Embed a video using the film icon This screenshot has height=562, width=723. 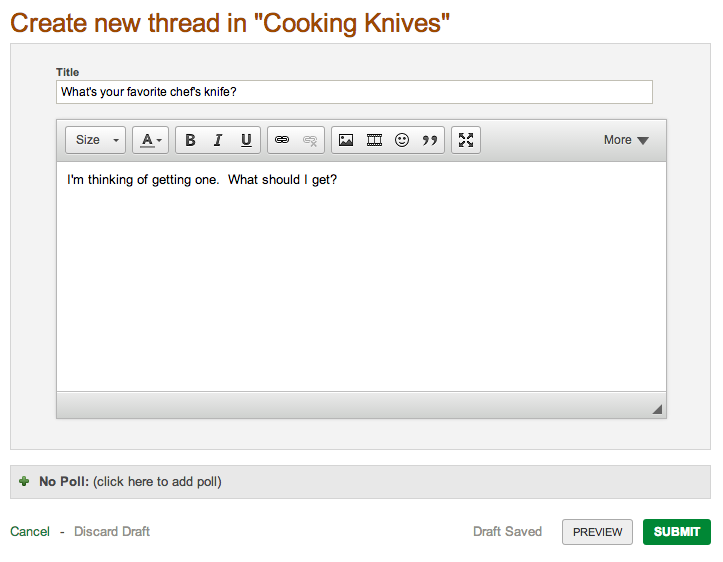374,140
